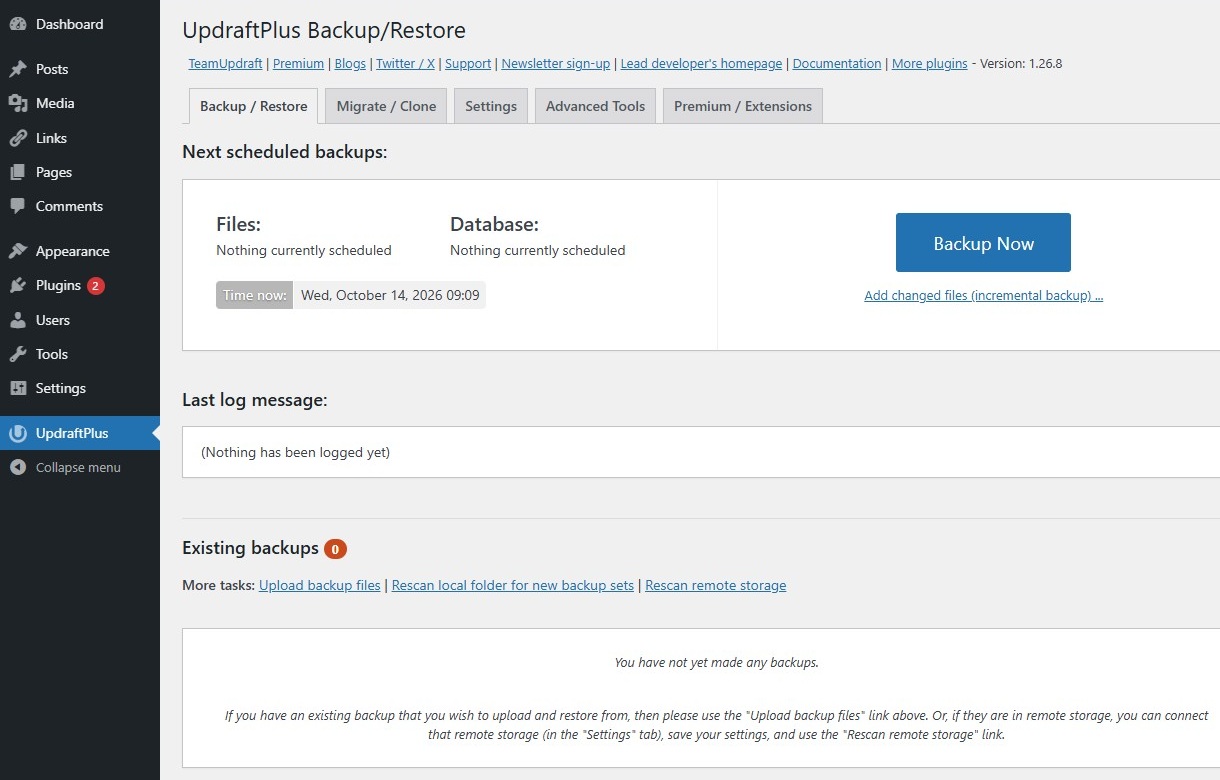Click the Media icon in sidebar
Screen dimensions: 1220x780
[x=18, y=103]
